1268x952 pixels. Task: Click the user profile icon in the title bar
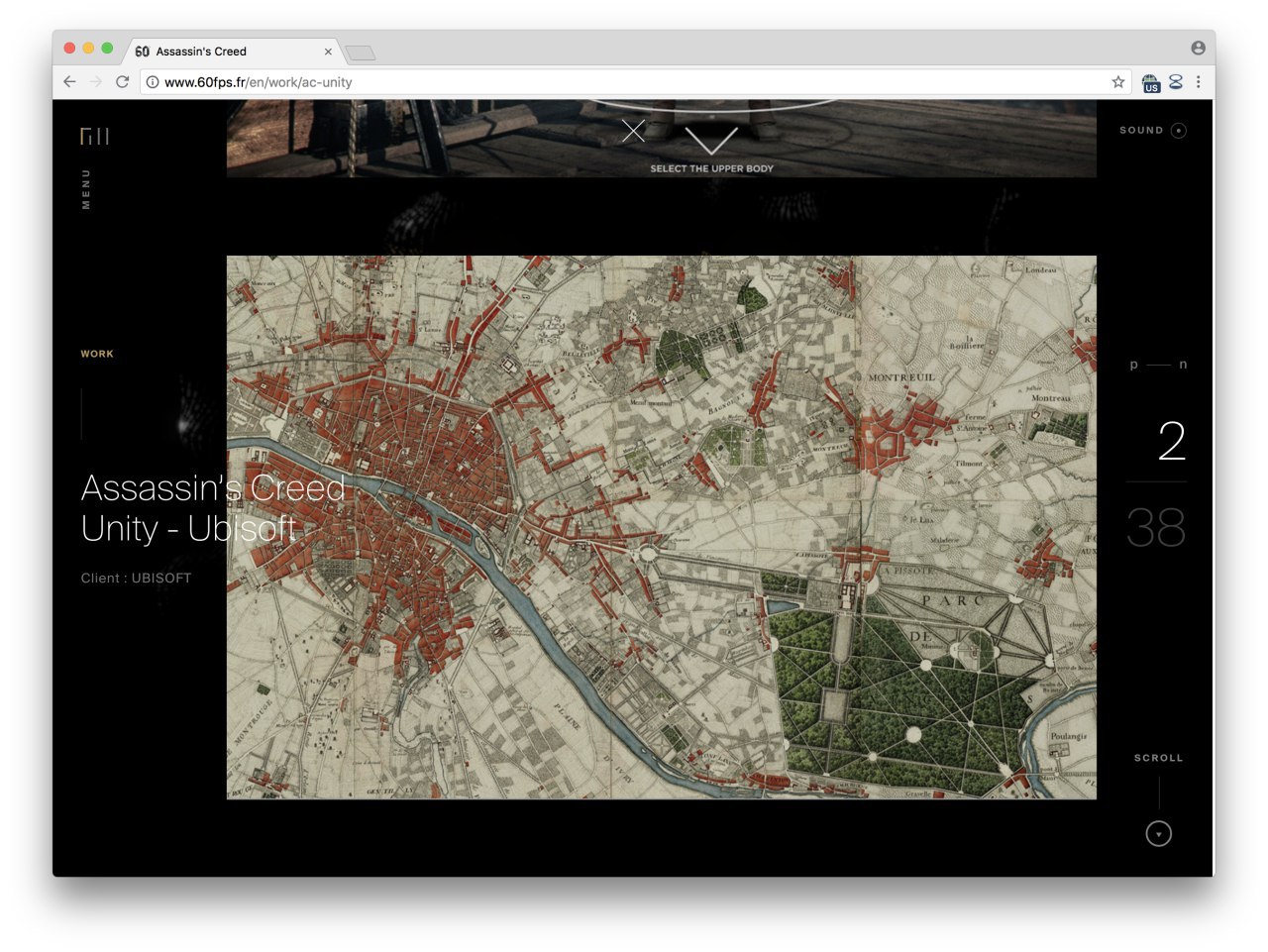tap(1198, 48)
